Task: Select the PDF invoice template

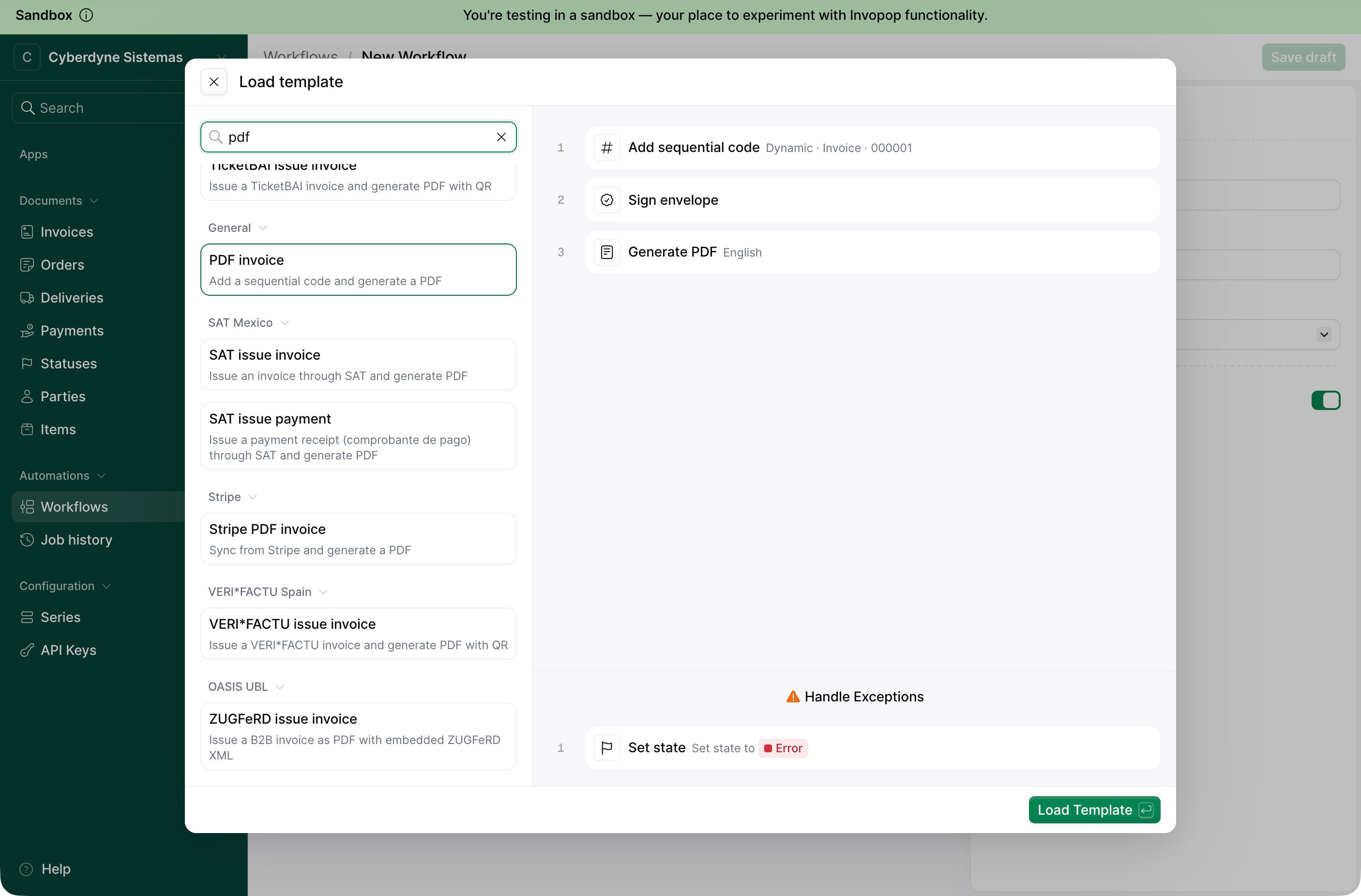Action: 359,270
